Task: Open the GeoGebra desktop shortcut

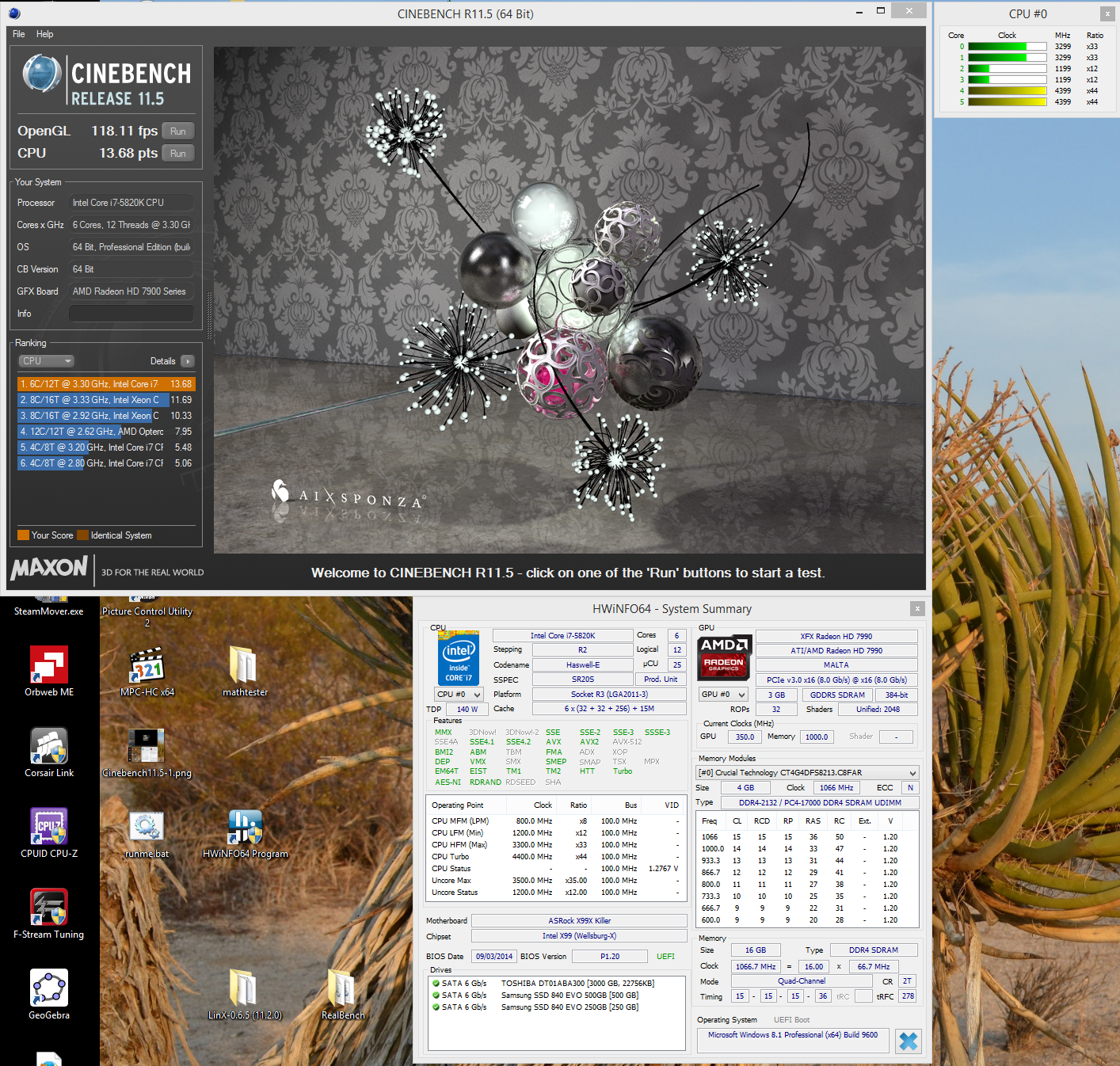Action: tap(48, 988)
